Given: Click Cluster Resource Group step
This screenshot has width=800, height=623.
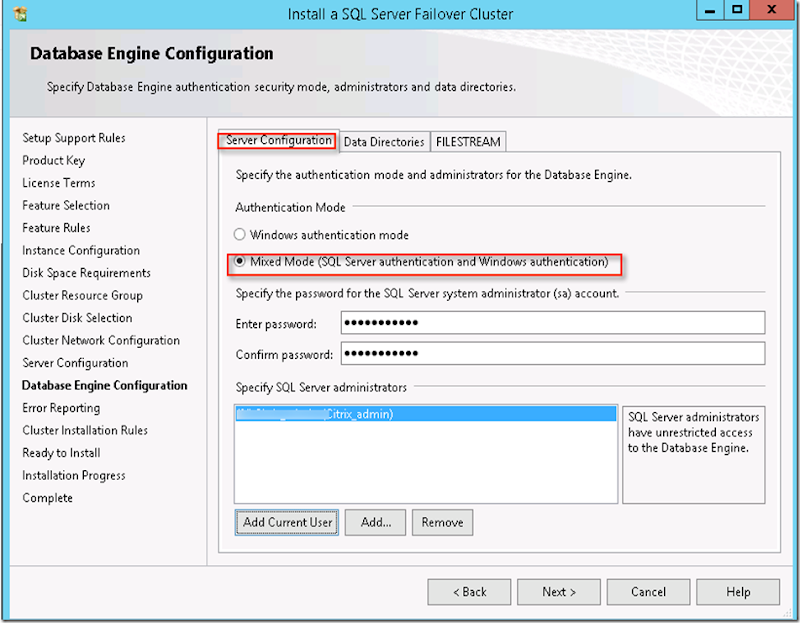Looking at the screenshot, I should [82, 295].
